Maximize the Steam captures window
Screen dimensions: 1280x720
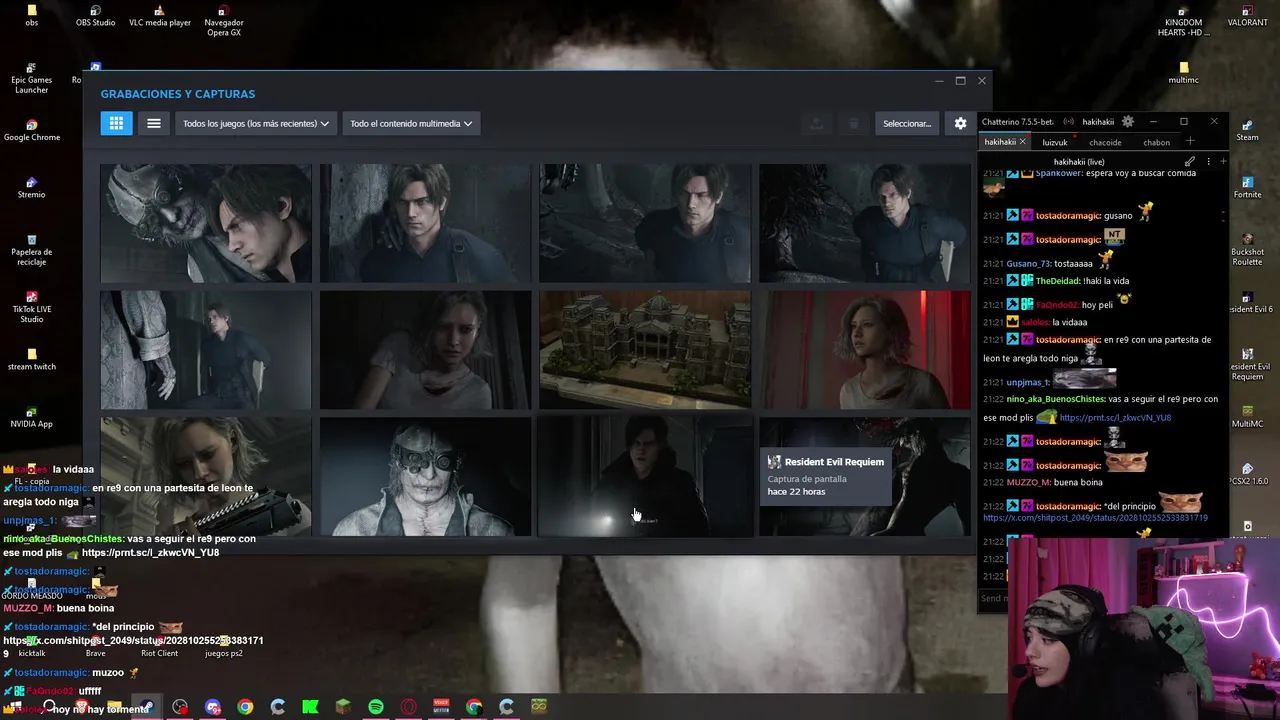[960, 81]
